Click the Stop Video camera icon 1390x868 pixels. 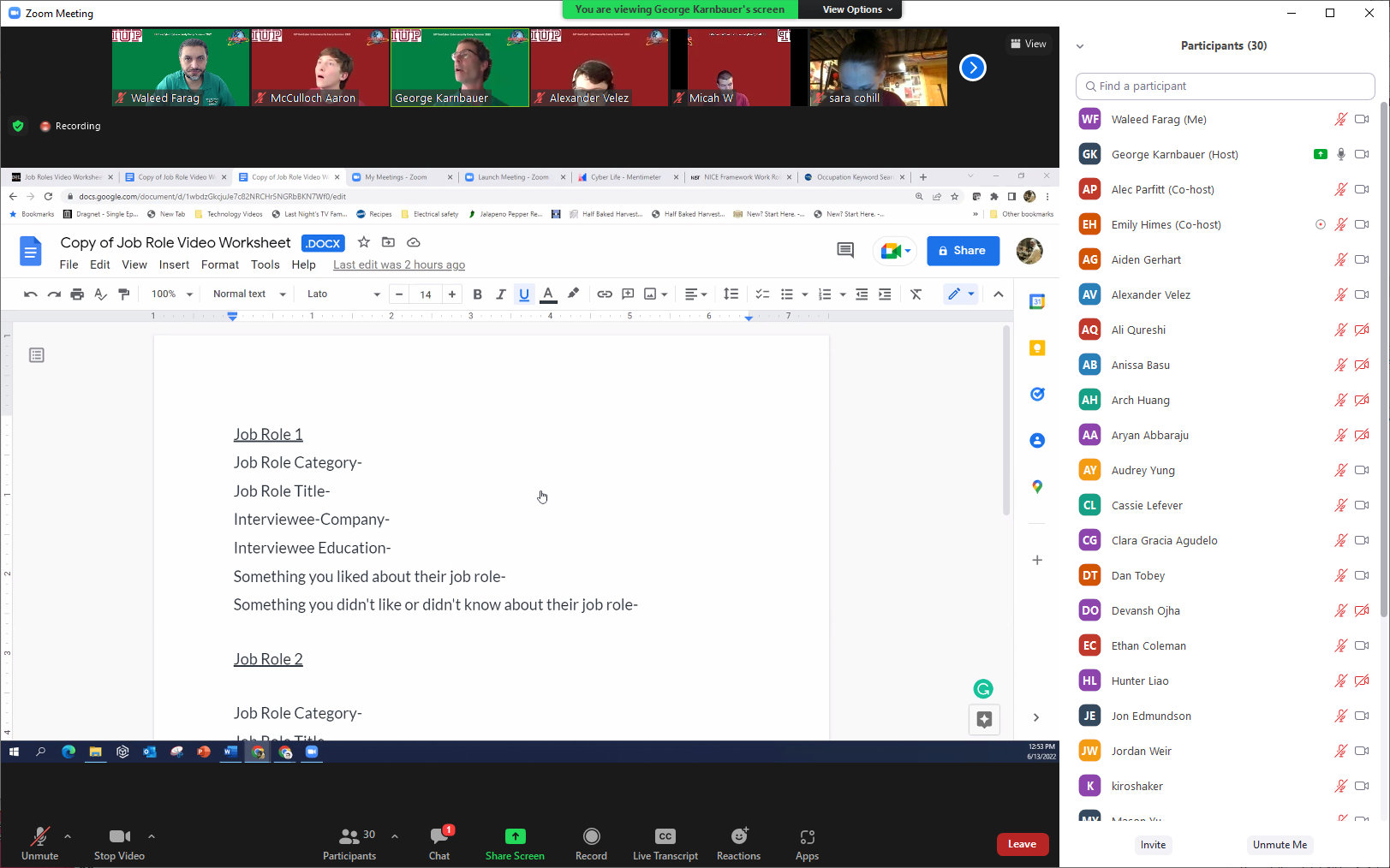(x=119, y=836)
